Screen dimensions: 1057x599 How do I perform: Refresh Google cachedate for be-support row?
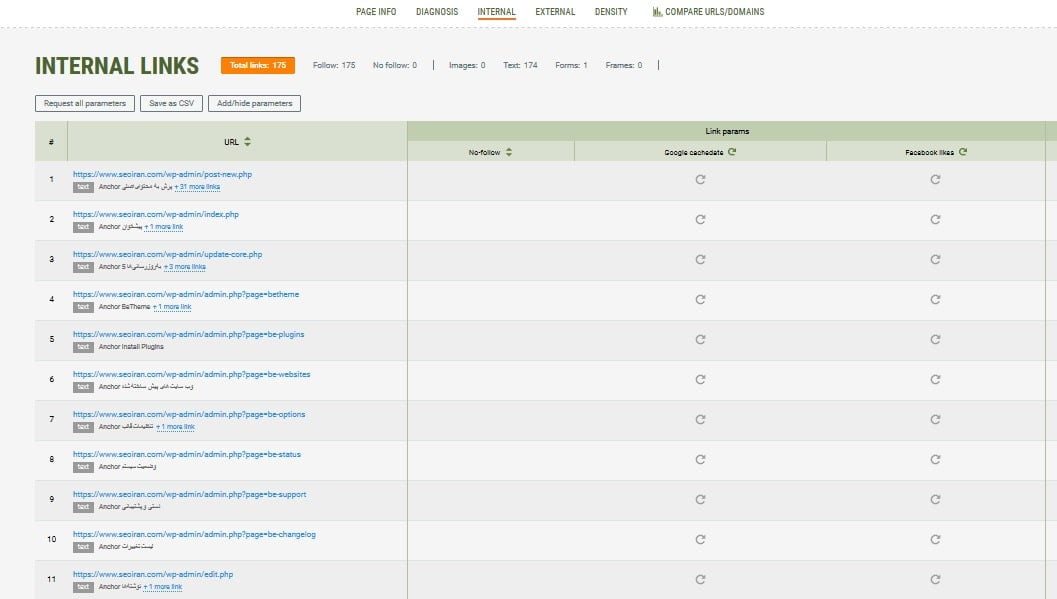click(700, 499)
